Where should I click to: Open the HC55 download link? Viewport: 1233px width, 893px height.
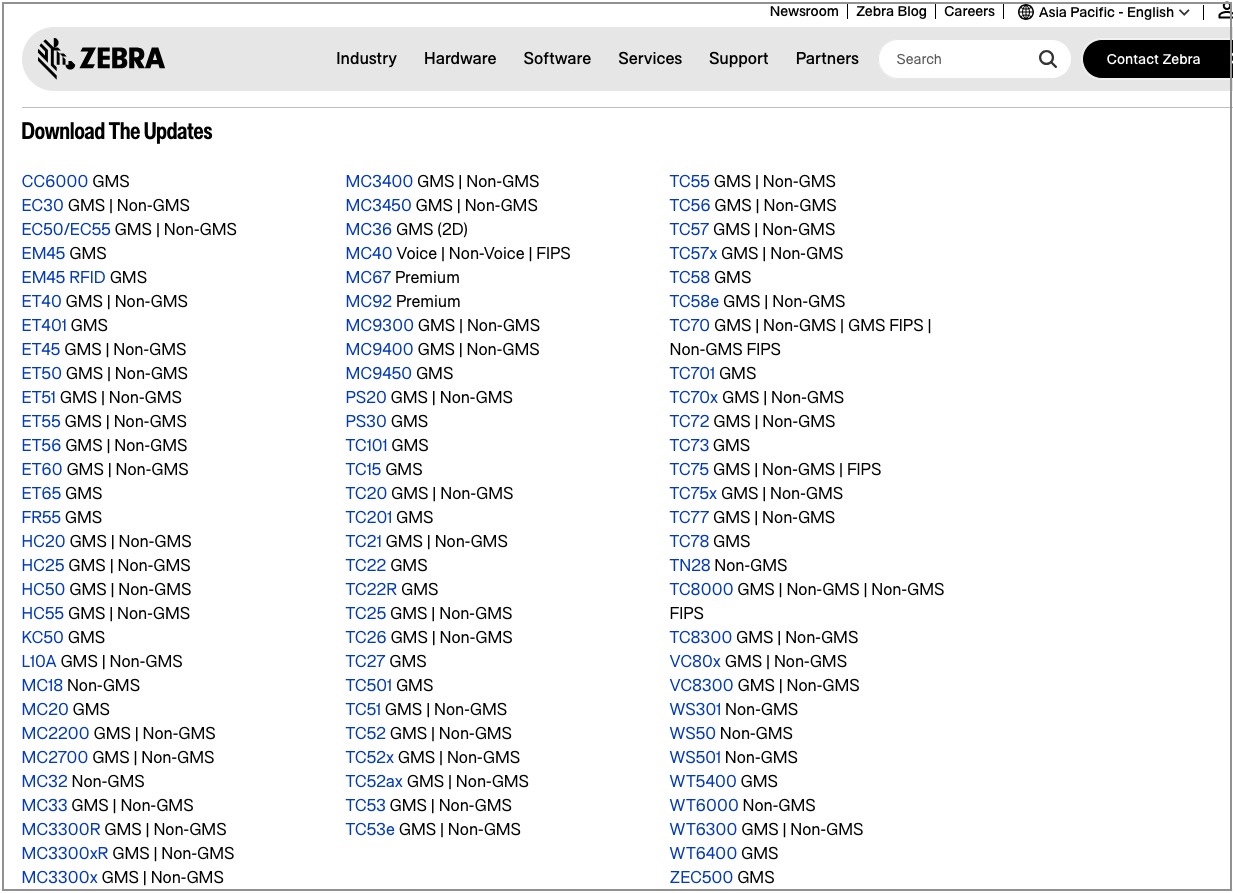[43, 613]
